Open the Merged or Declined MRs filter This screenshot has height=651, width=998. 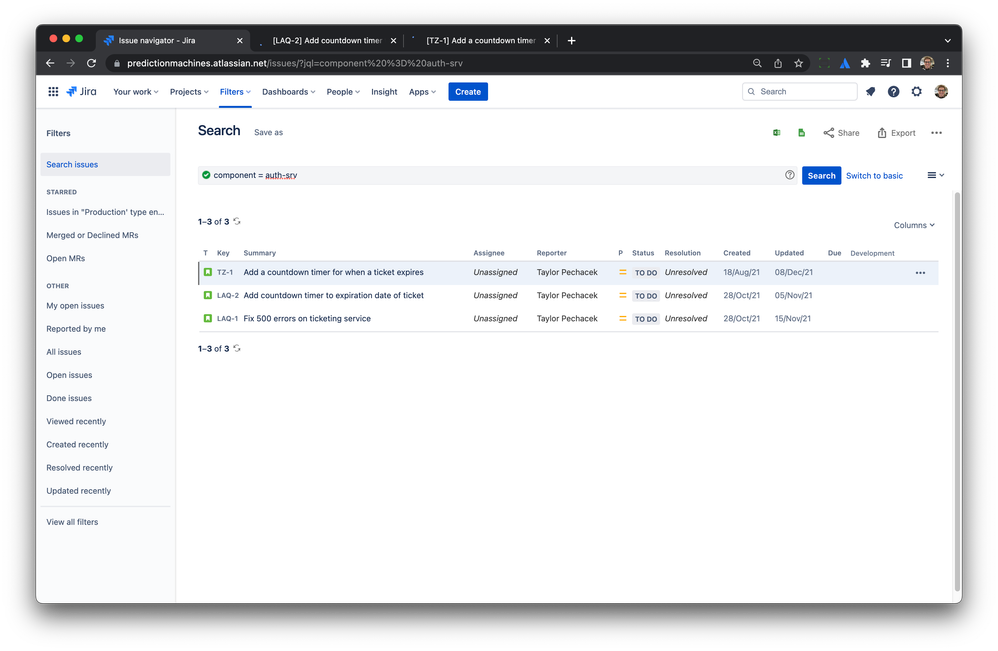[x=92, y=235]
